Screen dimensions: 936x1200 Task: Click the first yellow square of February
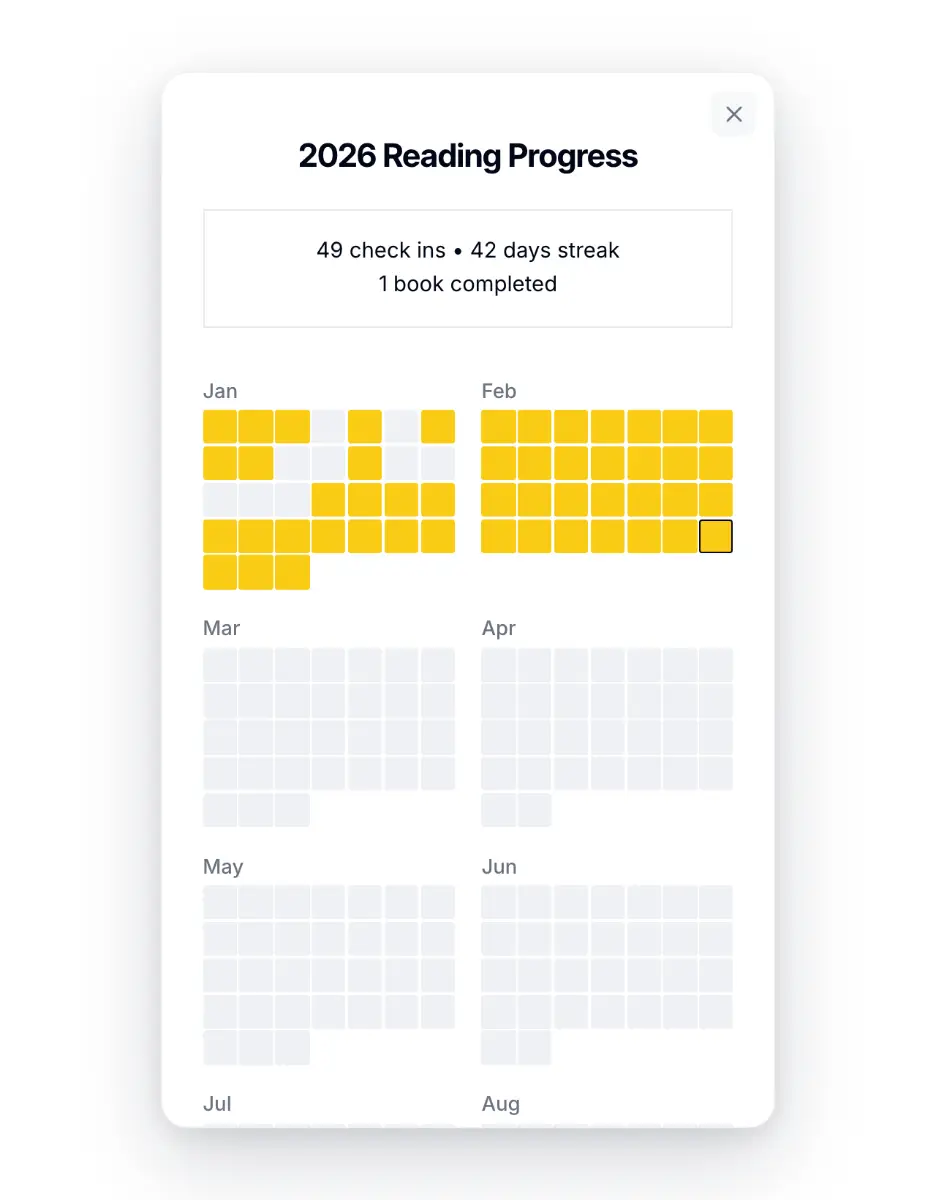click(x=499, y=427)
